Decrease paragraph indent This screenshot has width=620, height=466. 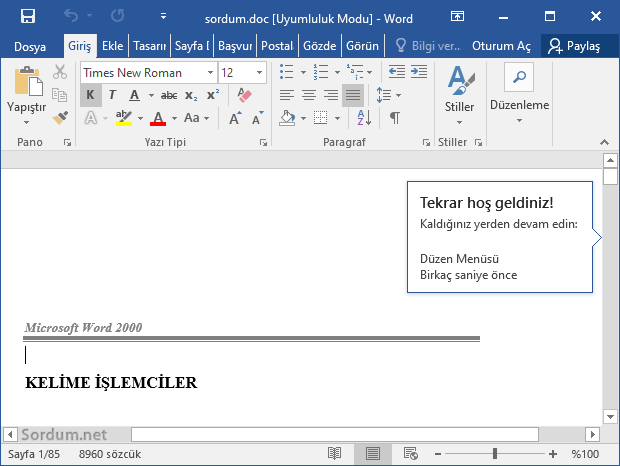coord(397,72)
